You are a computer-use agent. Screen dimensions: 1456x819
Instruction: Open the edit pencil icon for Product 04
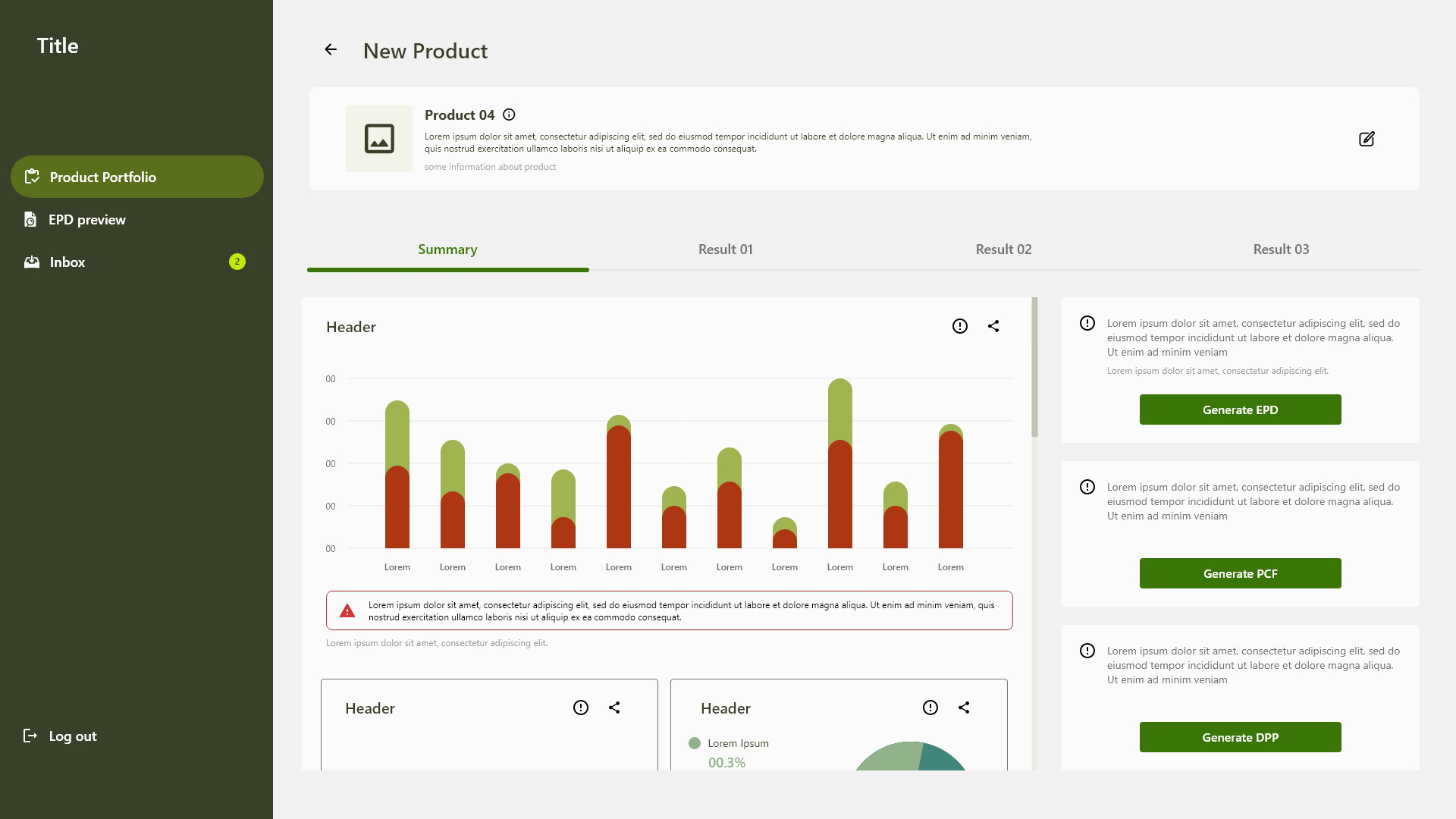[1367, 139]
